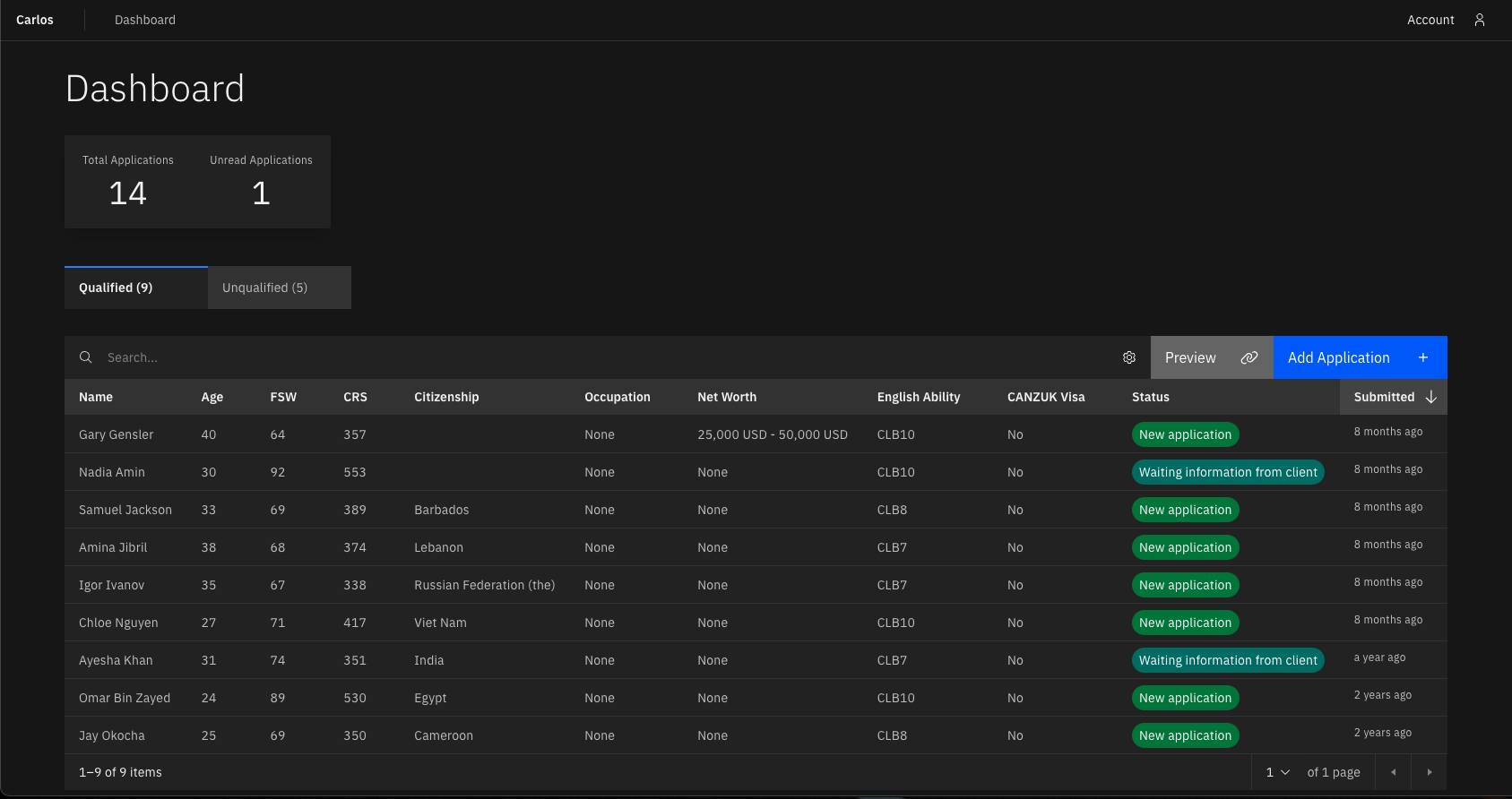Open the page number dropdown

point(1277,772)
